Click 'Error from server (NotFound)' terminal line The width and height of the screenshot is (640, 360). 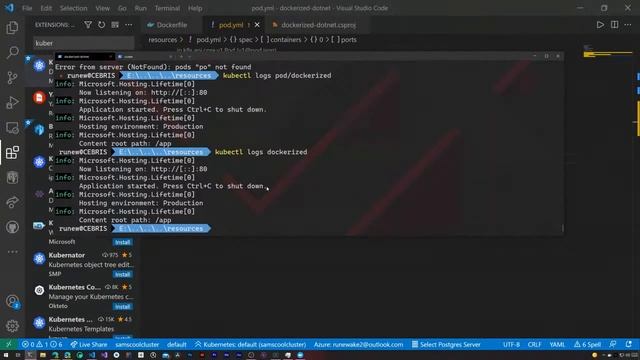[x=153, y=67]
